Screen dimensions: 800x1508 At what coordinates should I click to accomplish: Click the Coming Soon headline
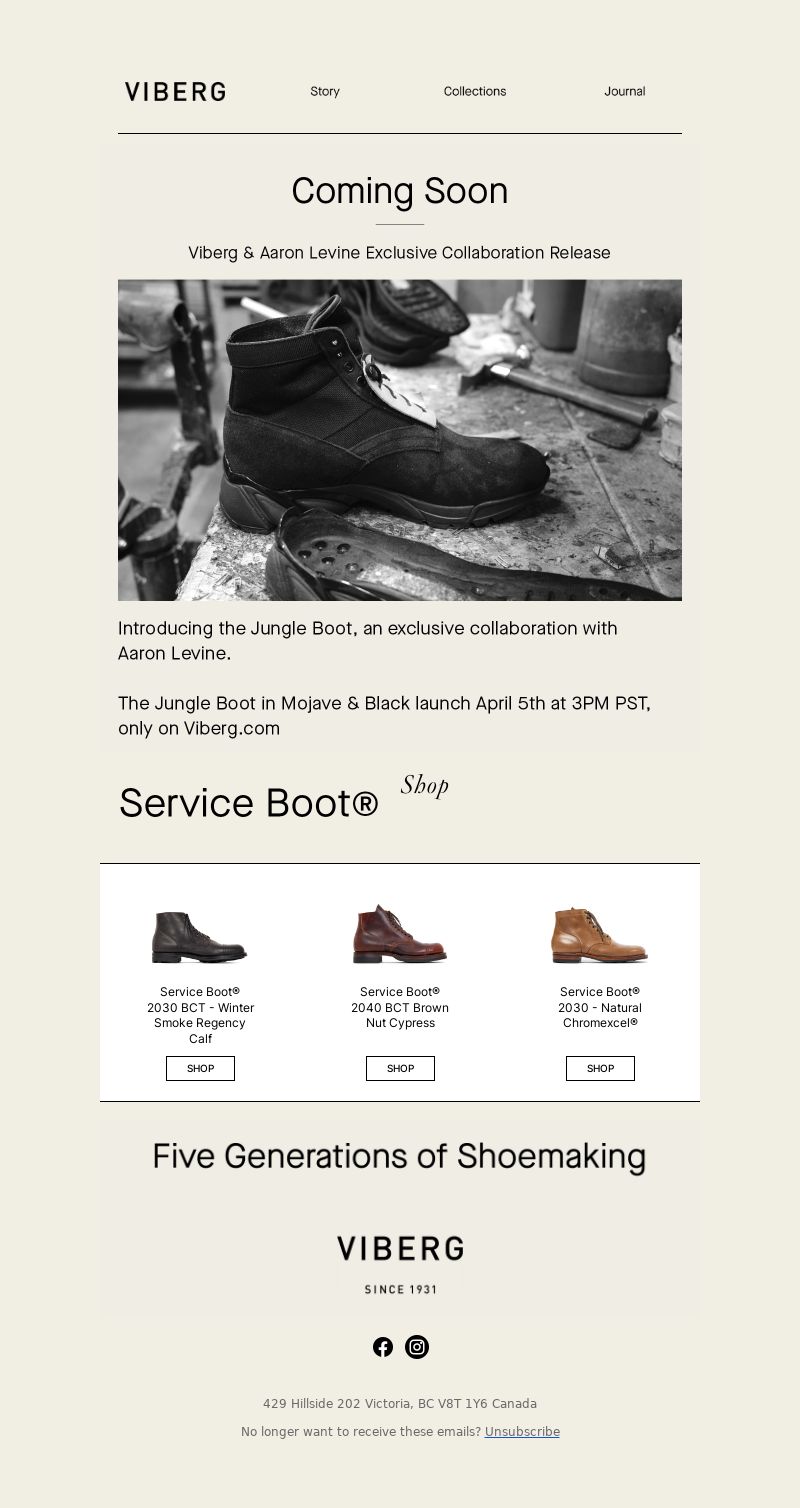(x=400, y=191)
